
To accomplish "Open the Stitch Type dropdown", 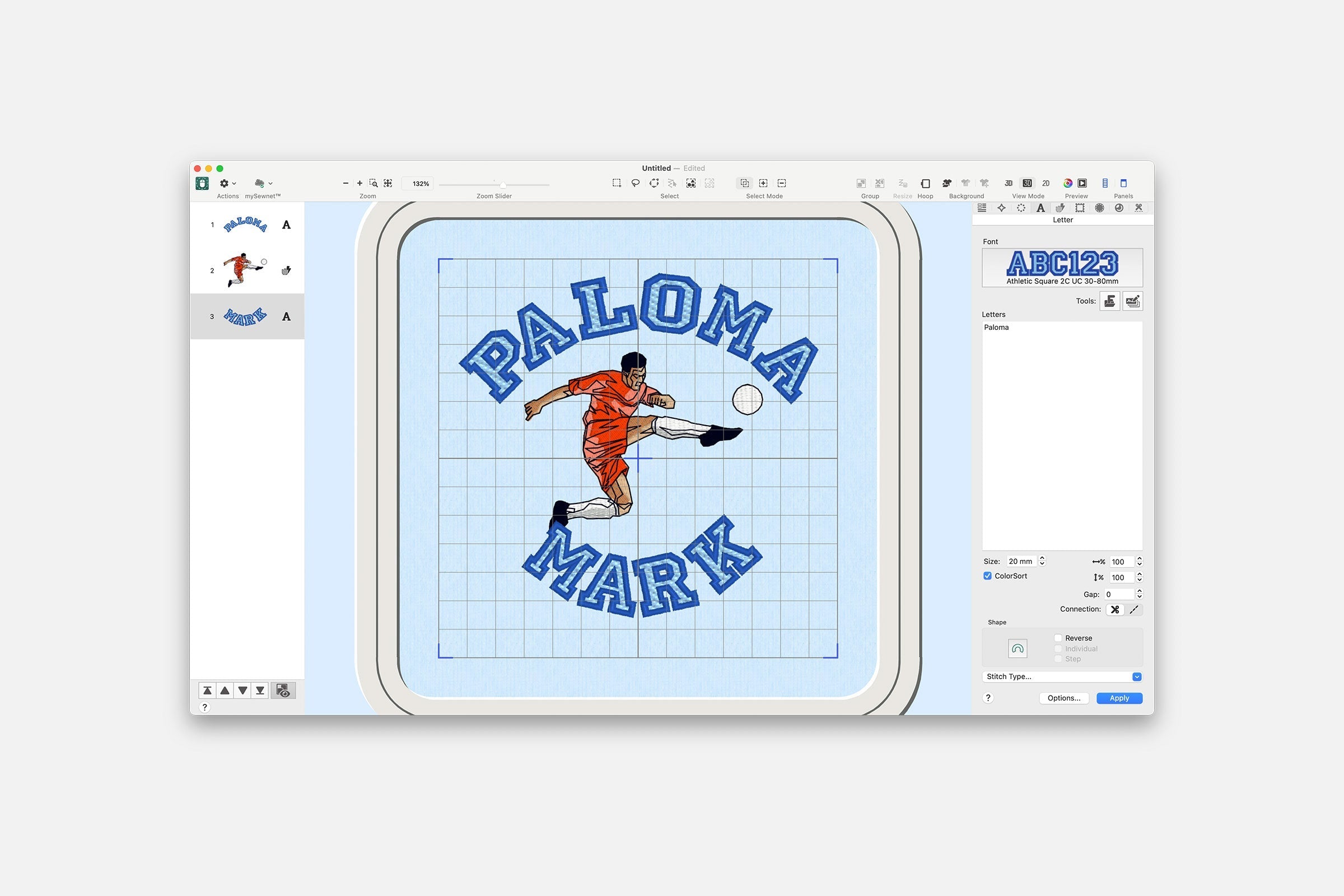I will coord(1062,676).
